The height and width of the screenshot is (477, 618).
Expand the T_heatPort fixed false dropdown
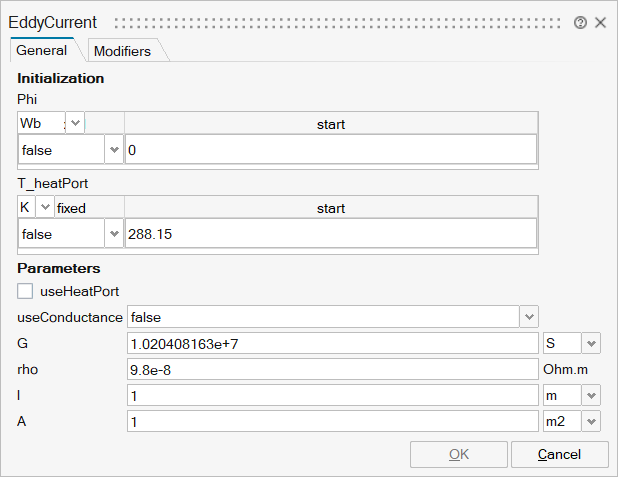113,233
